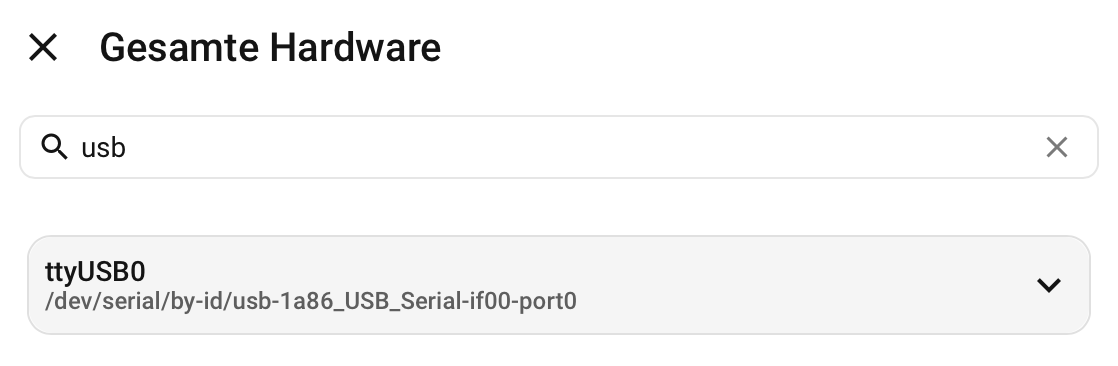Clear the usb search text
1118x366 pixels.
pyautogui.click(x=1056, y=147)
